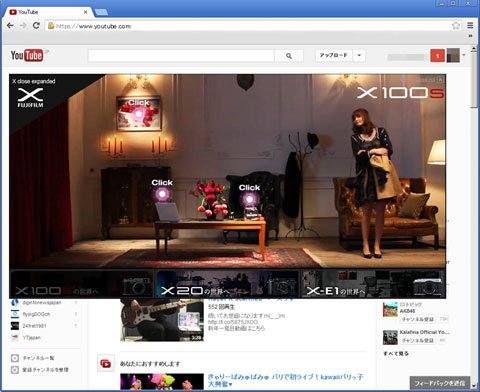
Task: Click the AKB48 channel name
Action: [x=407, y=311]
